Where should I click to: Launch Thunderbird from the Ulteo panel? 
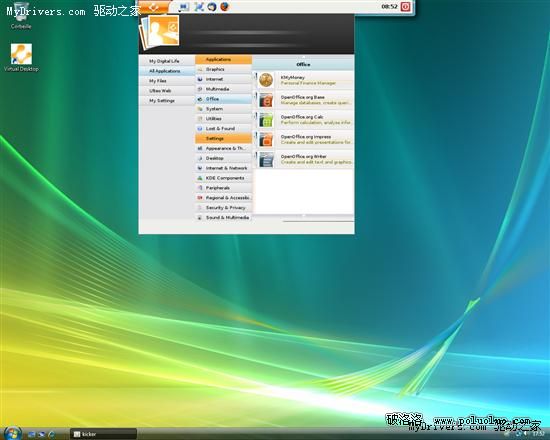tap(212, 6)
